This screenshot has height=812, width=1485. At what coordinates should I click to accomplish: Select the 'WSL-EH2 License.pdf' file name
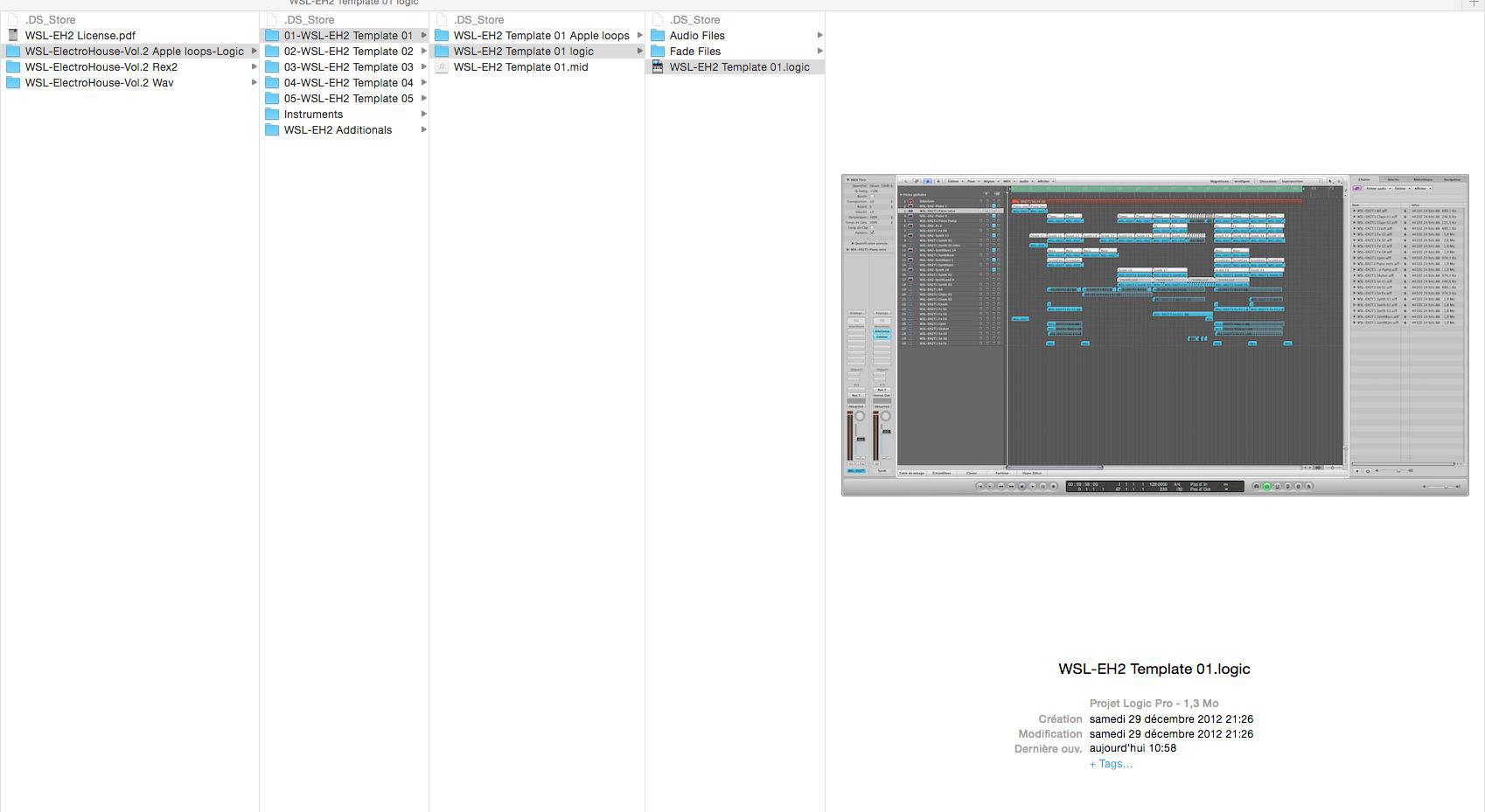[80, 36]
